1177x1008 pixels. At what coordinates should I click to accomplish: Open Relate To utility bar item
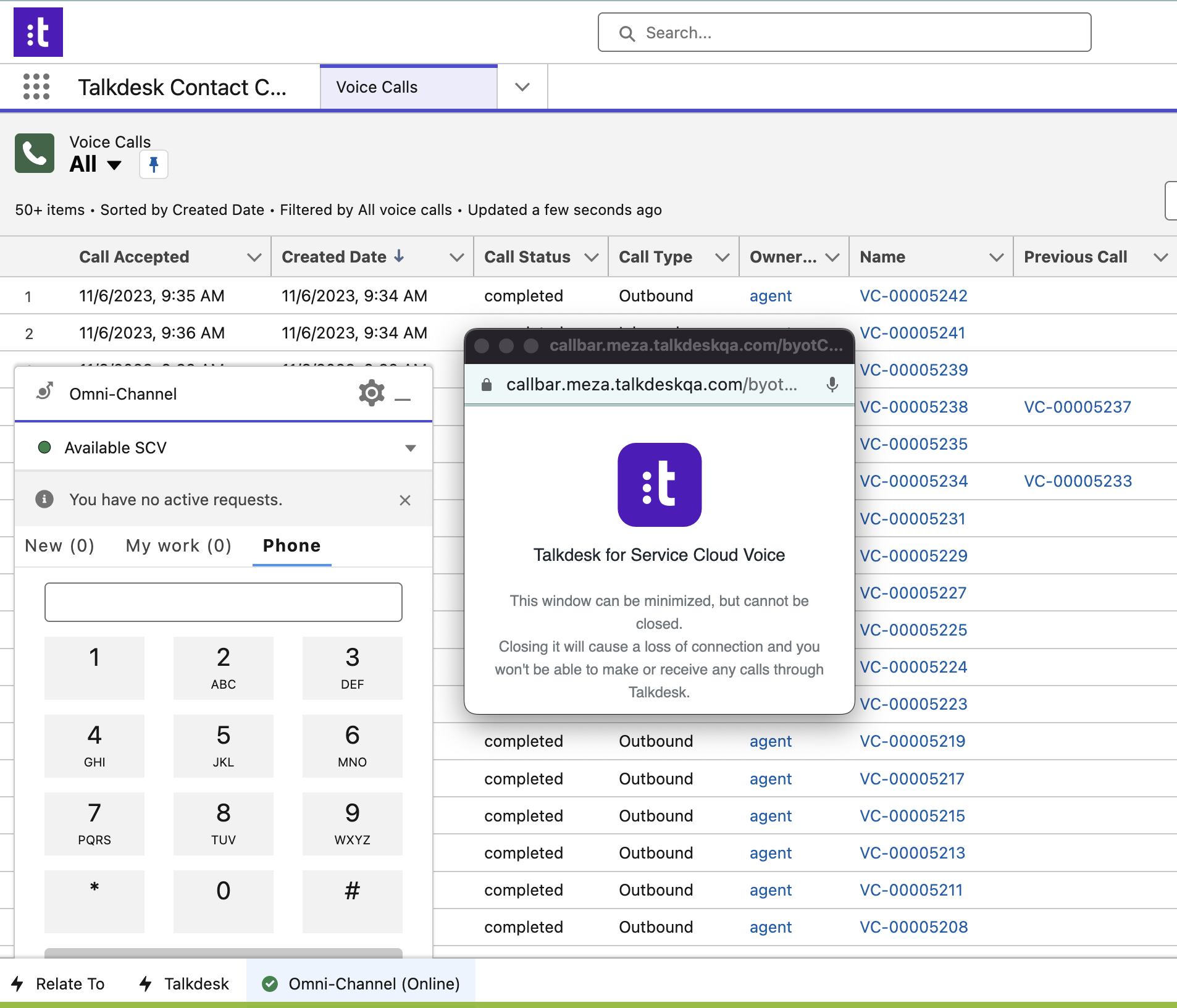pyautogui.click(x=59, y=983)
